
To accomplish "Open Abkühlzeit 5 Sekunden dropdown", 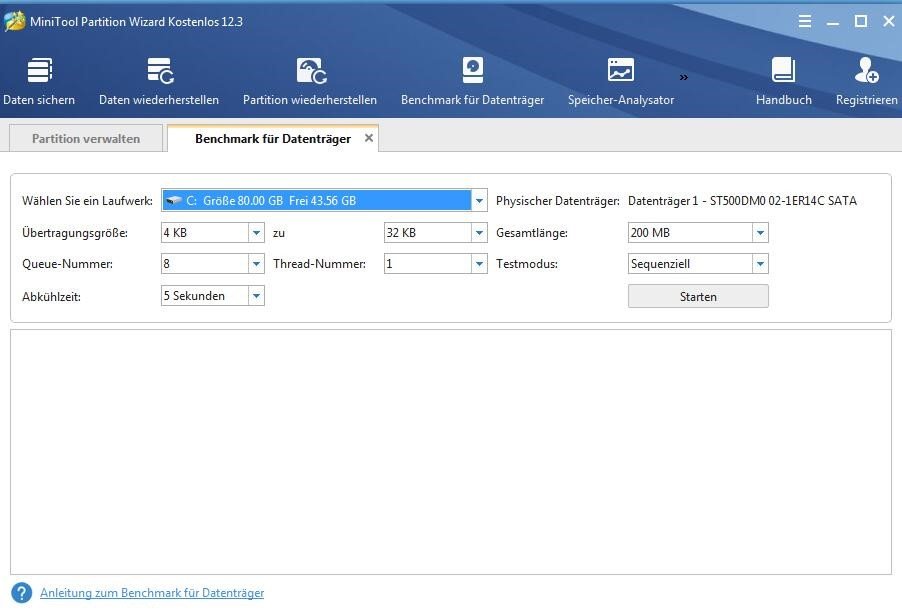I will [x=256, y=296].
